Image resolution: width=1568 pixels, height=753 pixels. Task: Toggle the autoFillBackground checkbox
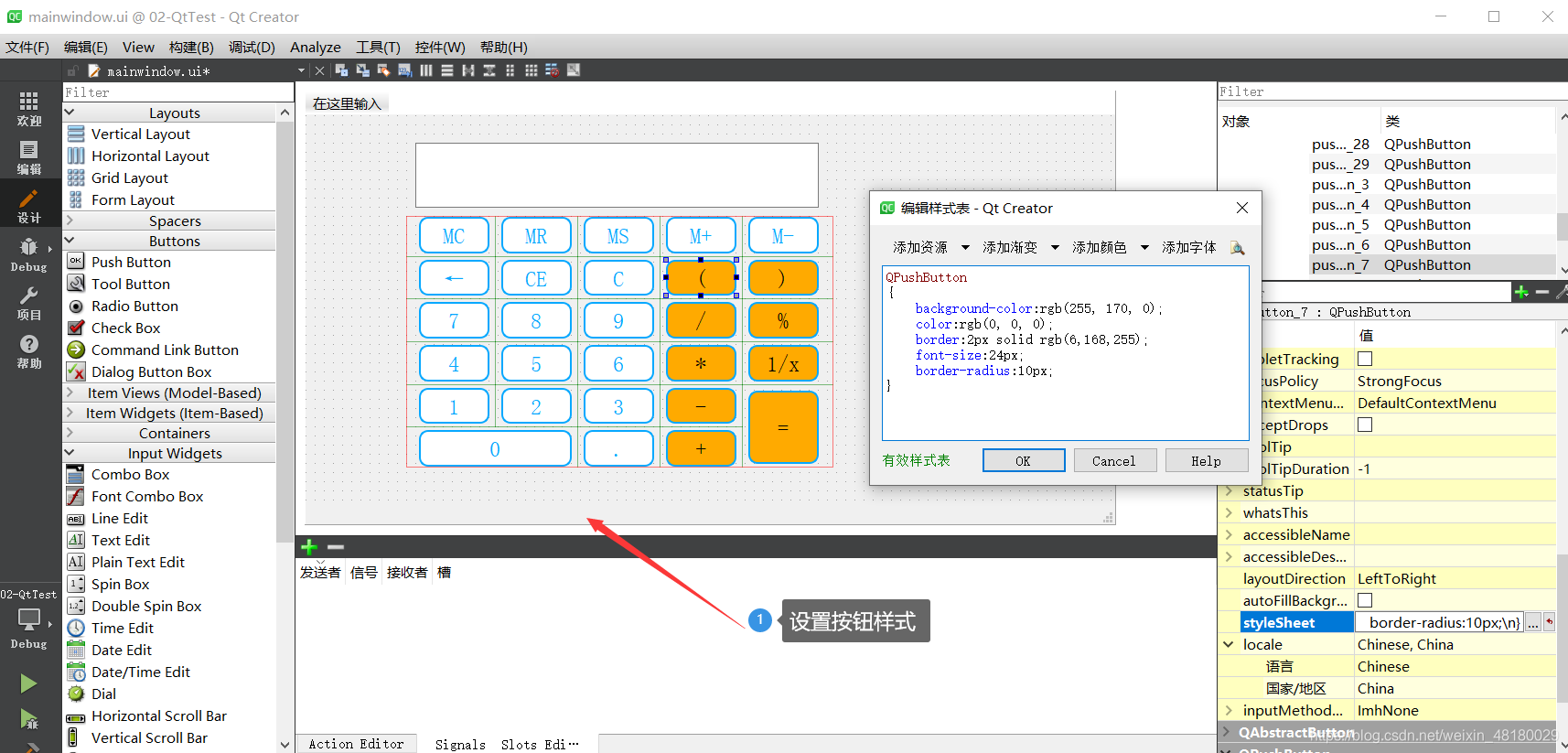(x=1365, y=600)
